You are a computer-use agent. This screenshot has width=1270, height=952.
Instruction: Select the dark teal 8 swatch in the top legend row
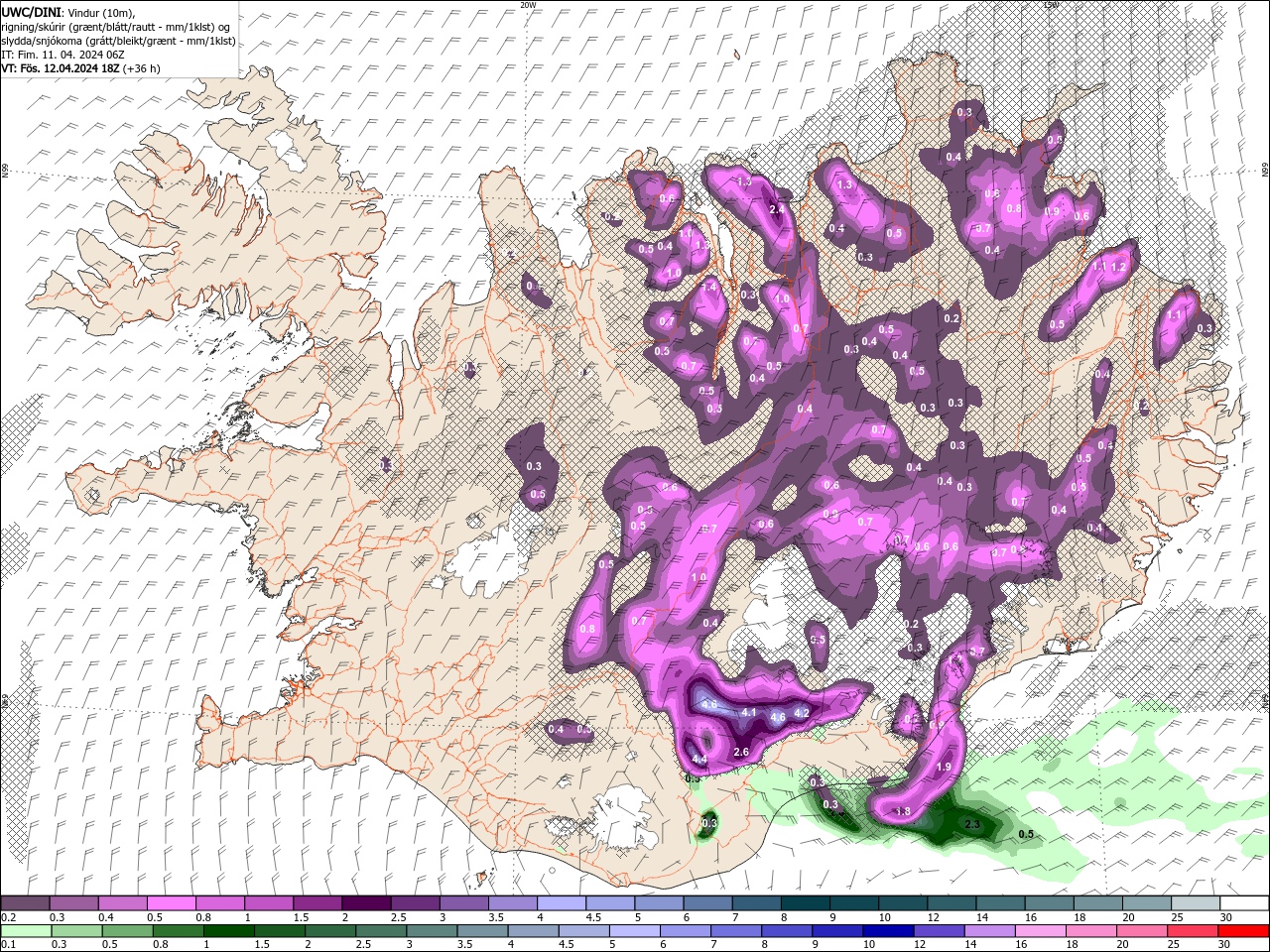click(807, 903)
